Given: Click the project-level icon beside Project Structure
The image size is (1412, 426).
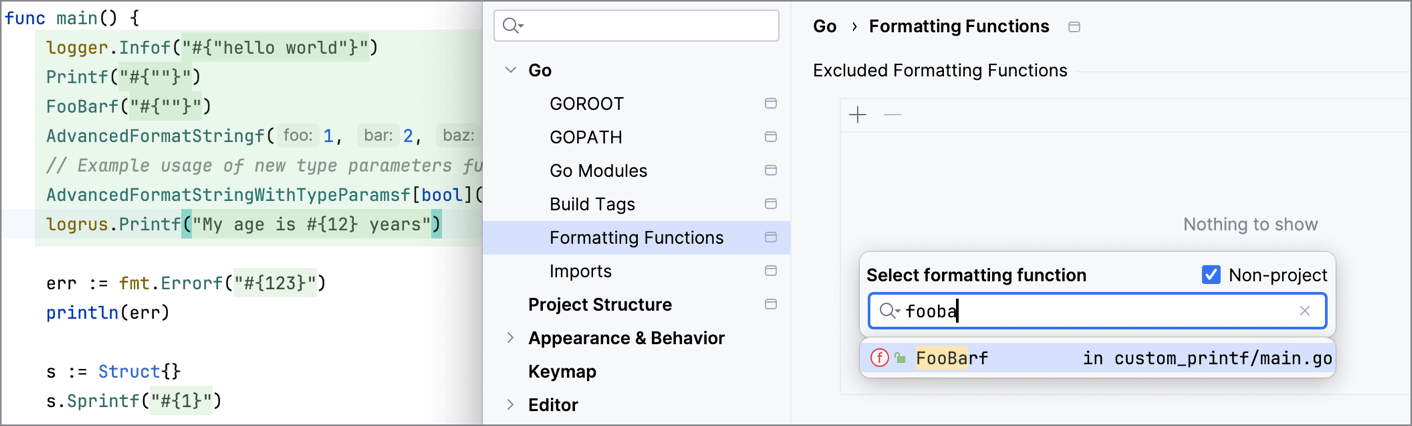Looking at the screenshot, I should pos(771,305).
